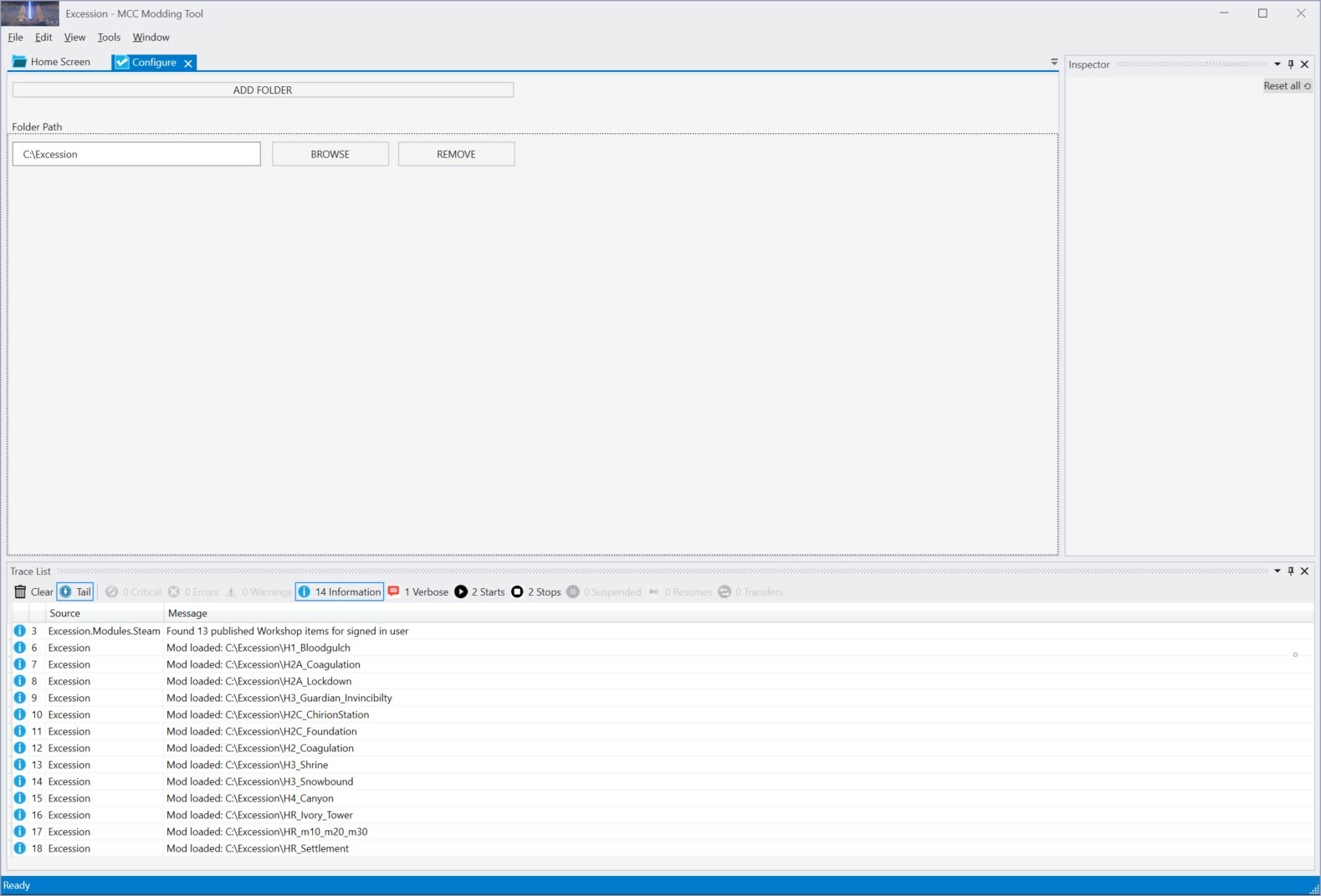Select the H3_Guardian_Invincibilty row
This screenshot has height=896, width=1321.
(661, 698)
